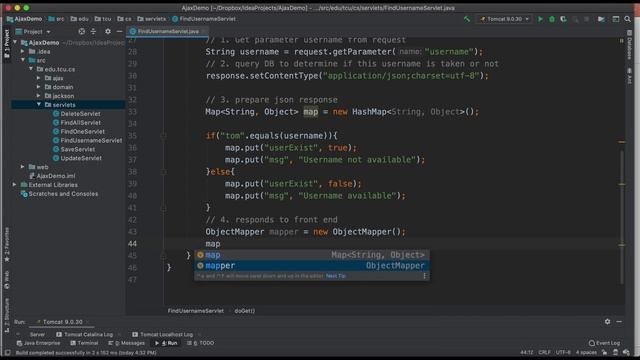640x360 pixels.
Task: Open the Project view mode dropdown
Action: [33, 31]
